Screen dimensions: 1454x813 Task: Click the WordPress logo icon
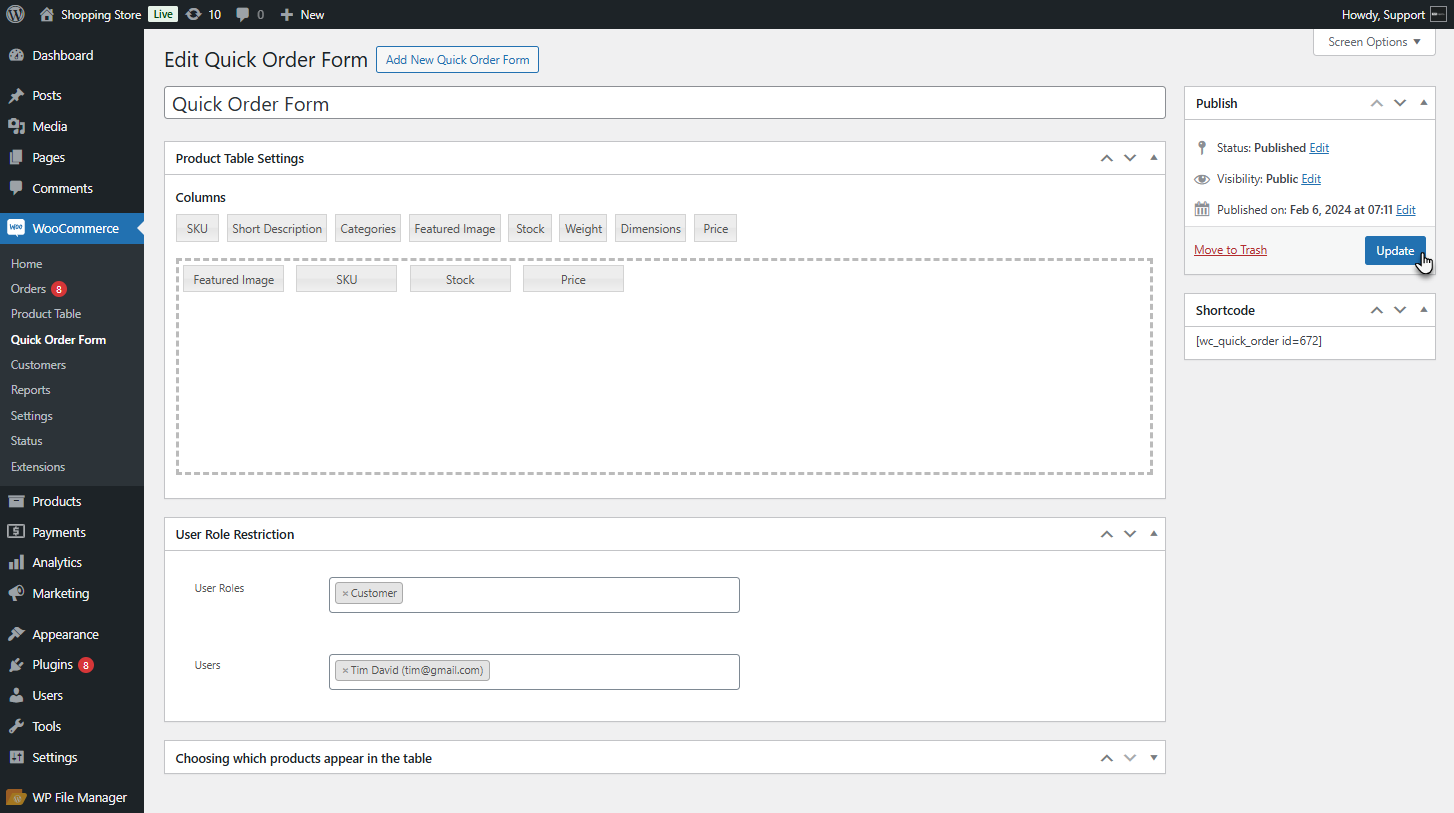pos(15,14)
